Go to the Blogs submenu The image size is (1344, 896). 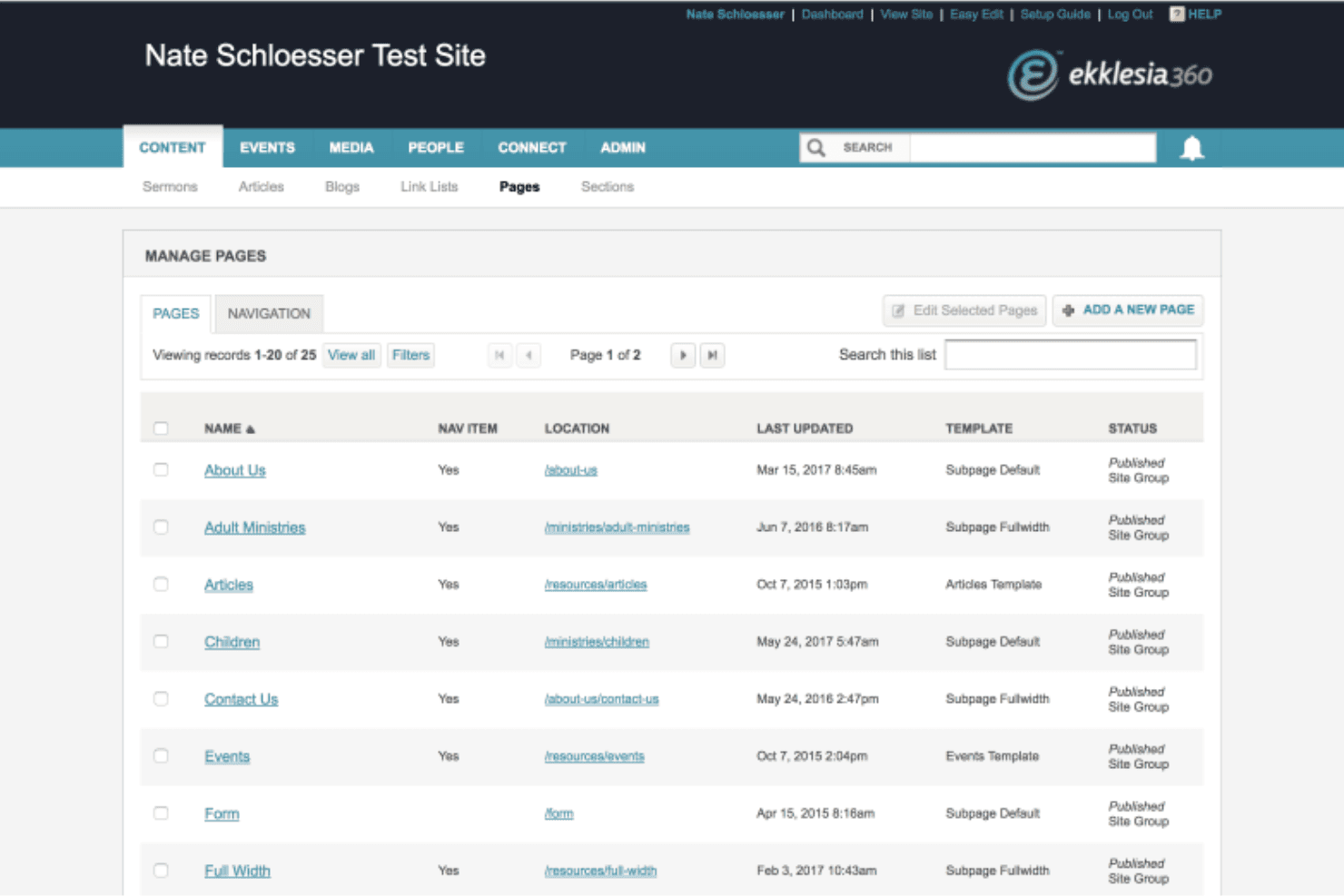(x=342, y=187)
